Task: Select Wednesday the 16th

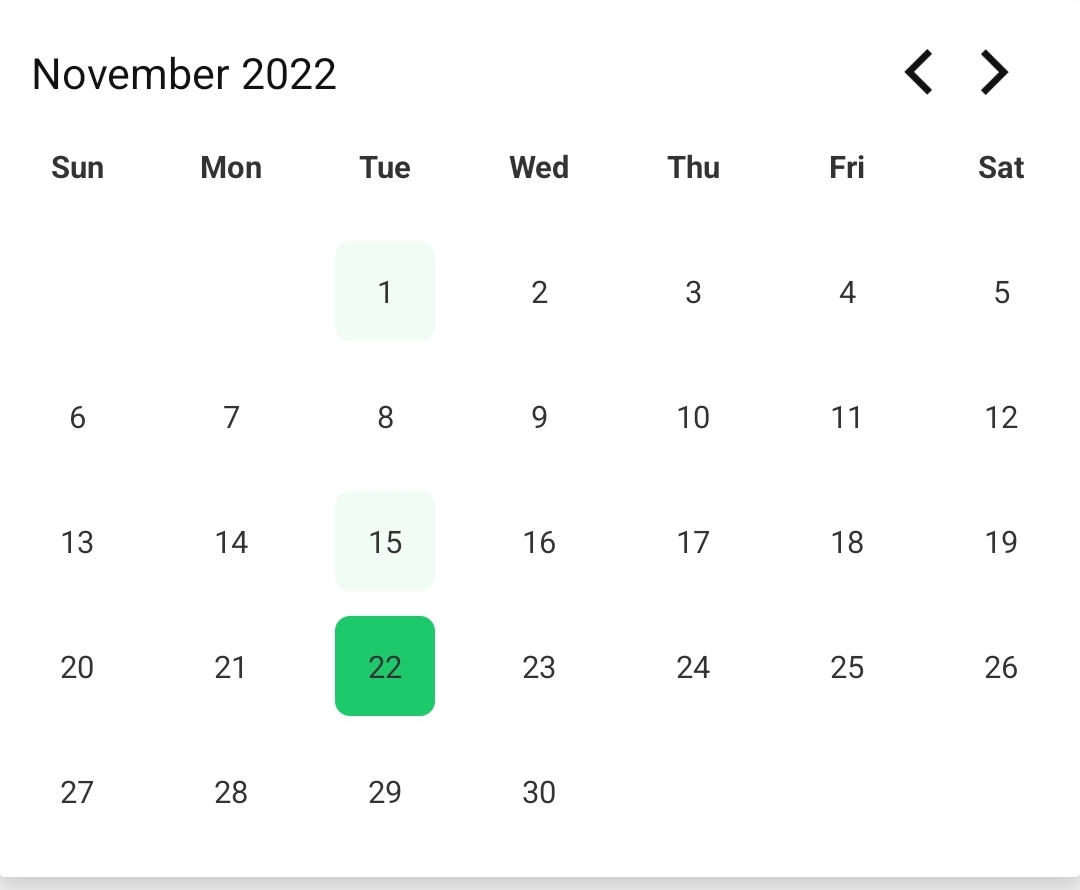Action: point(539,541)
